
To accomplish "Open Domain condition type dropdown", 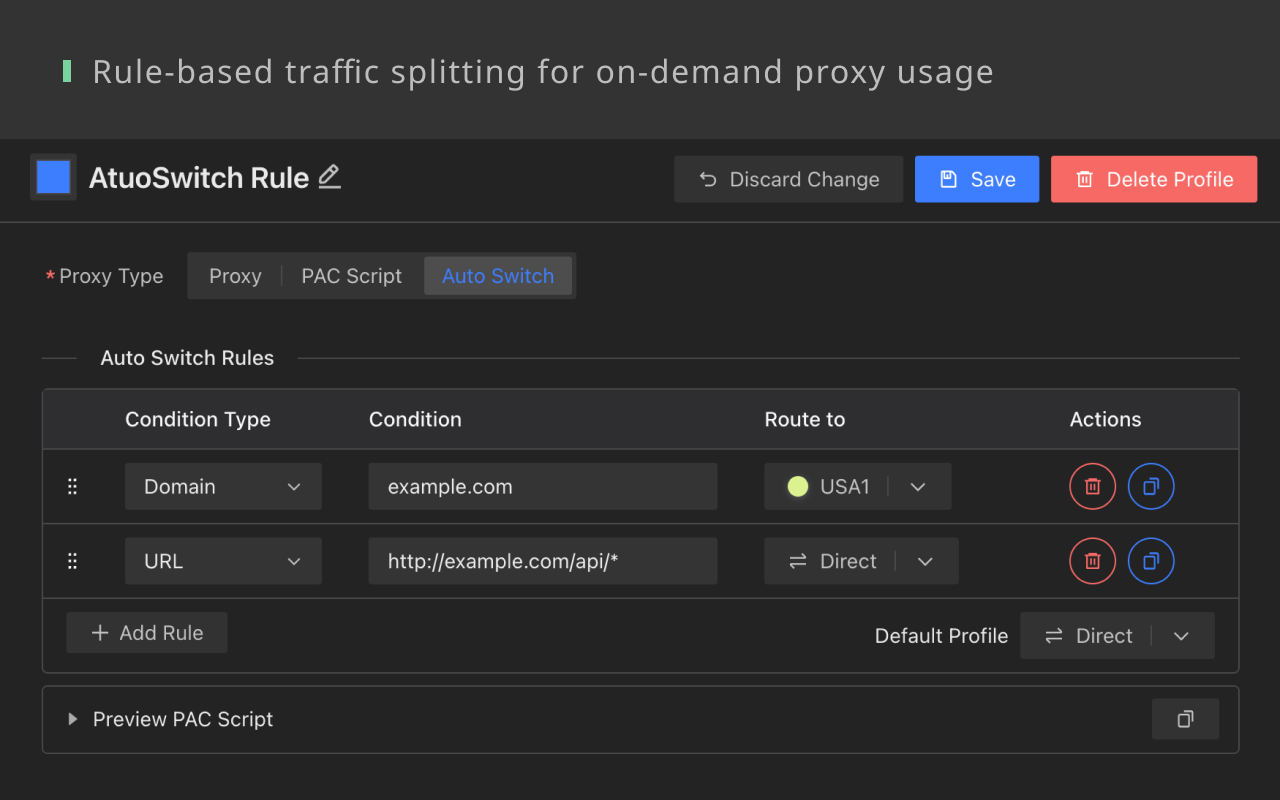I will 223,487.
